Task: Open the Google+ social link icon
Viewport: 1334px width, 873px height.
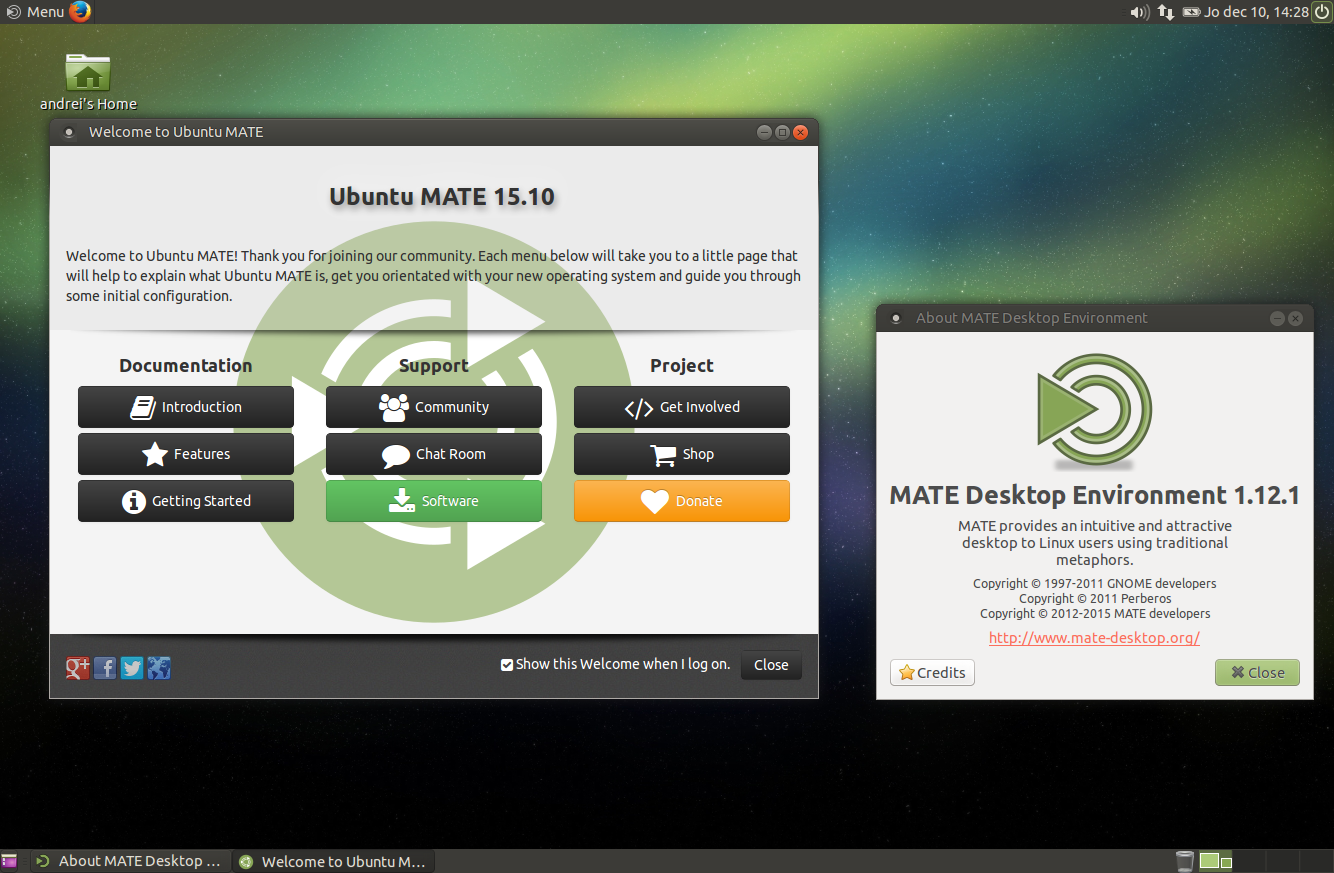Action: click(x=78, y=668)
